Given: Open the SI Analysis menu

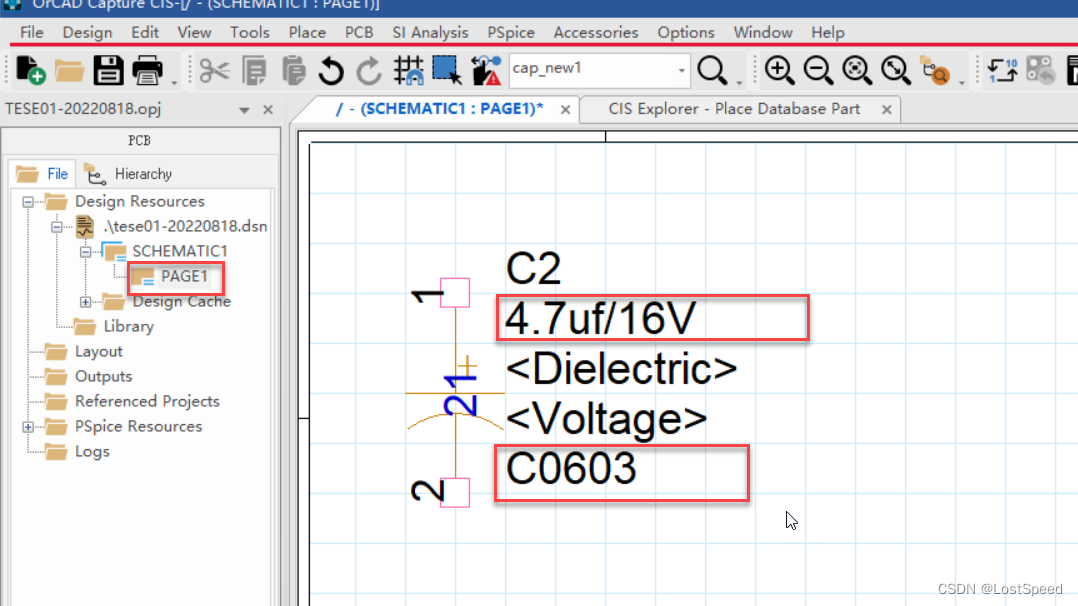Looking at the screenshot, I should [x=430, y=32].
